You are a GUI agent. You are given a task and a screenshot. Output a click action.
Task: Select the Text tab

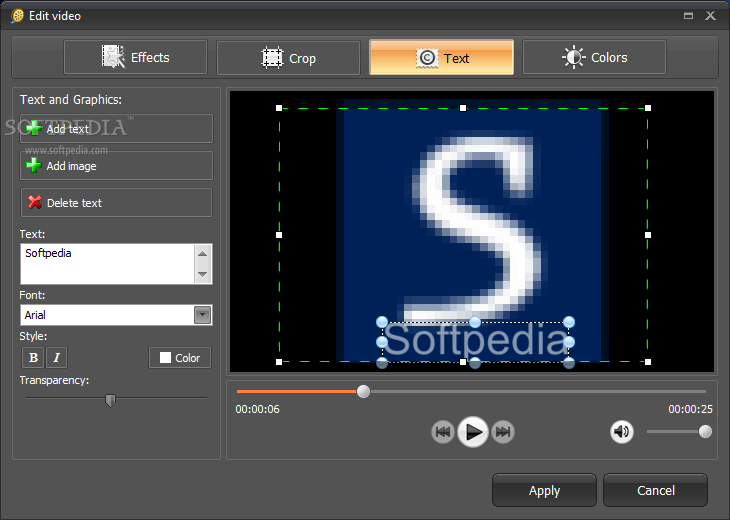coord(441,57)
